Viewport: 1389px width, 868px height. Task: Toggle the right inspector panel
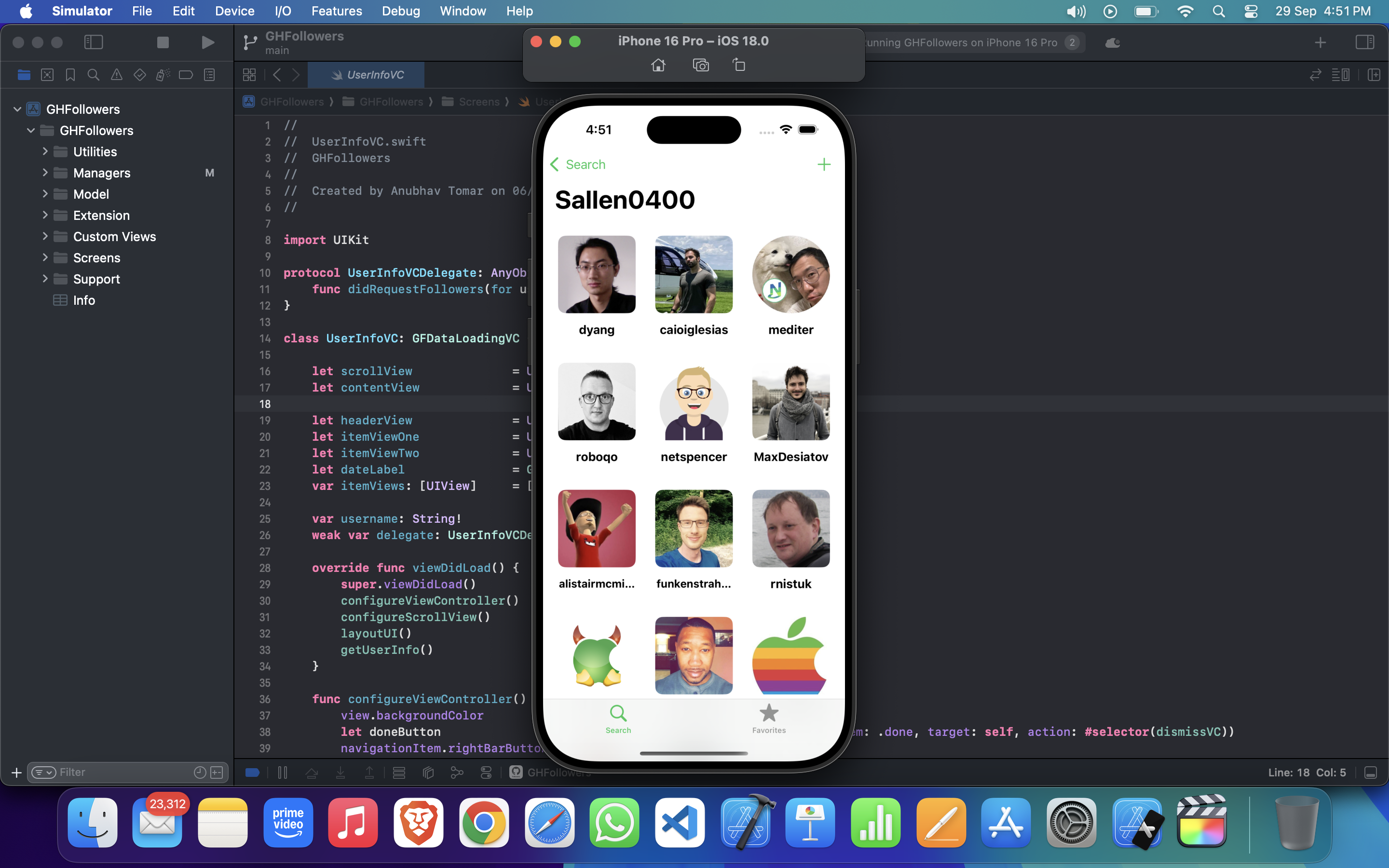1364,42
